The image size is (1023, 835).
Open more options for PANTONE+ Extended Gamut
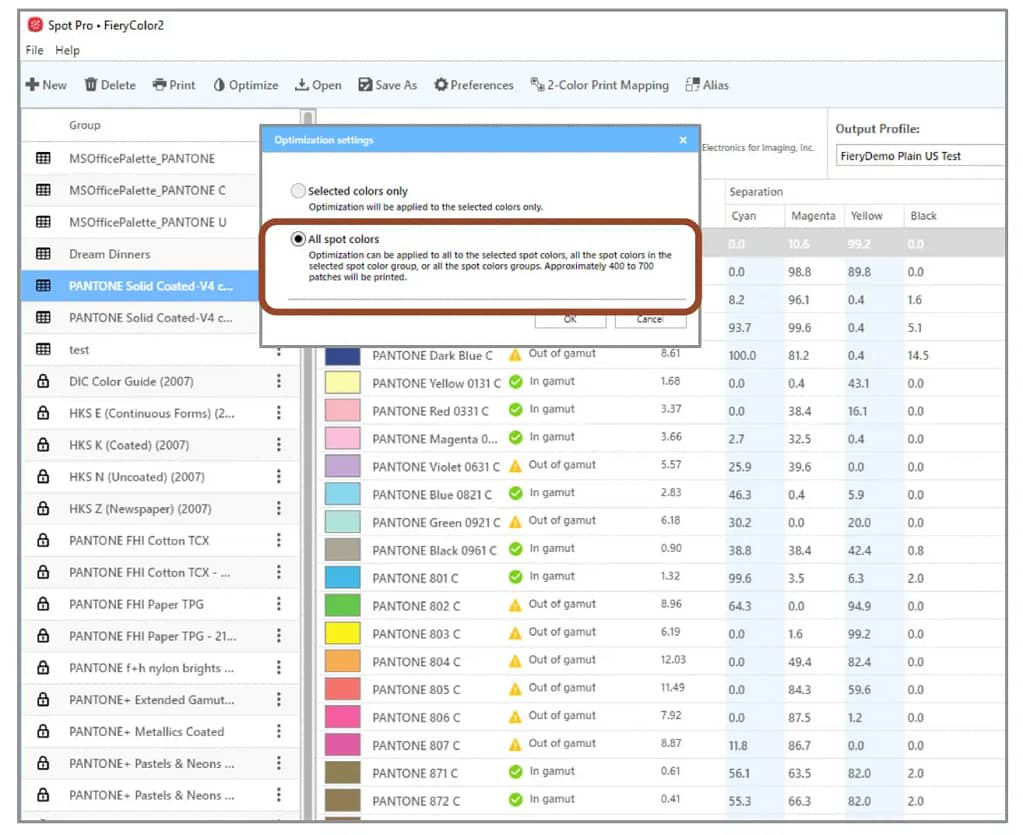pyautogui.click(x=279, y=699)
